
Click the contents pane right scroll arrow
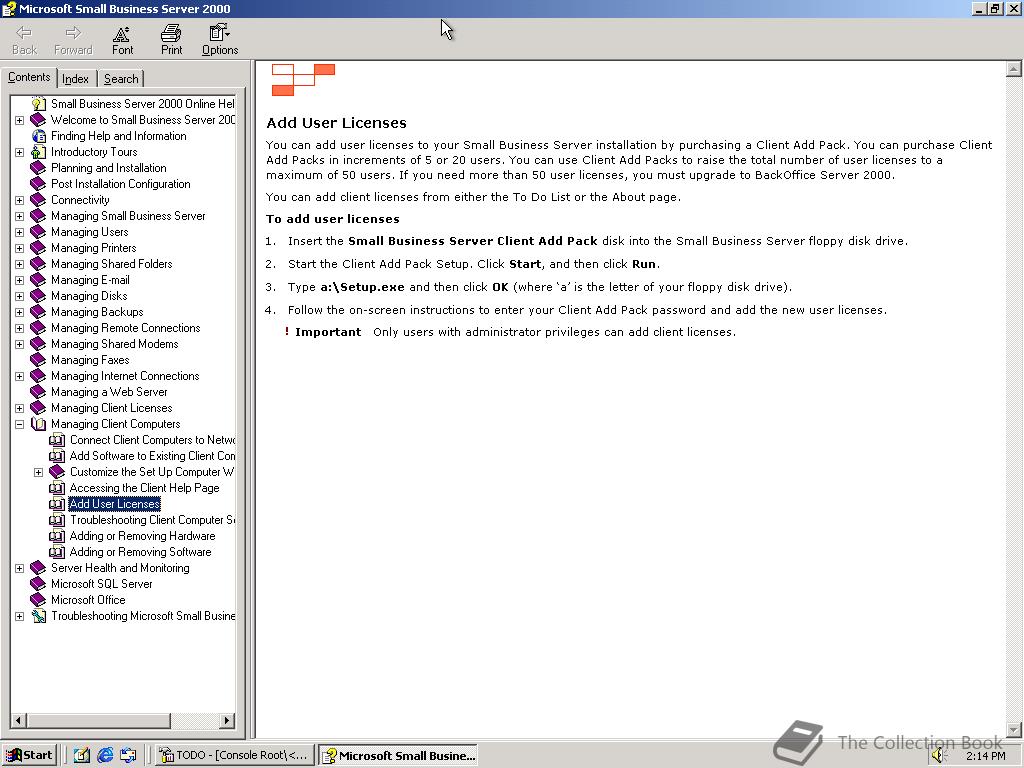(227, 721)
